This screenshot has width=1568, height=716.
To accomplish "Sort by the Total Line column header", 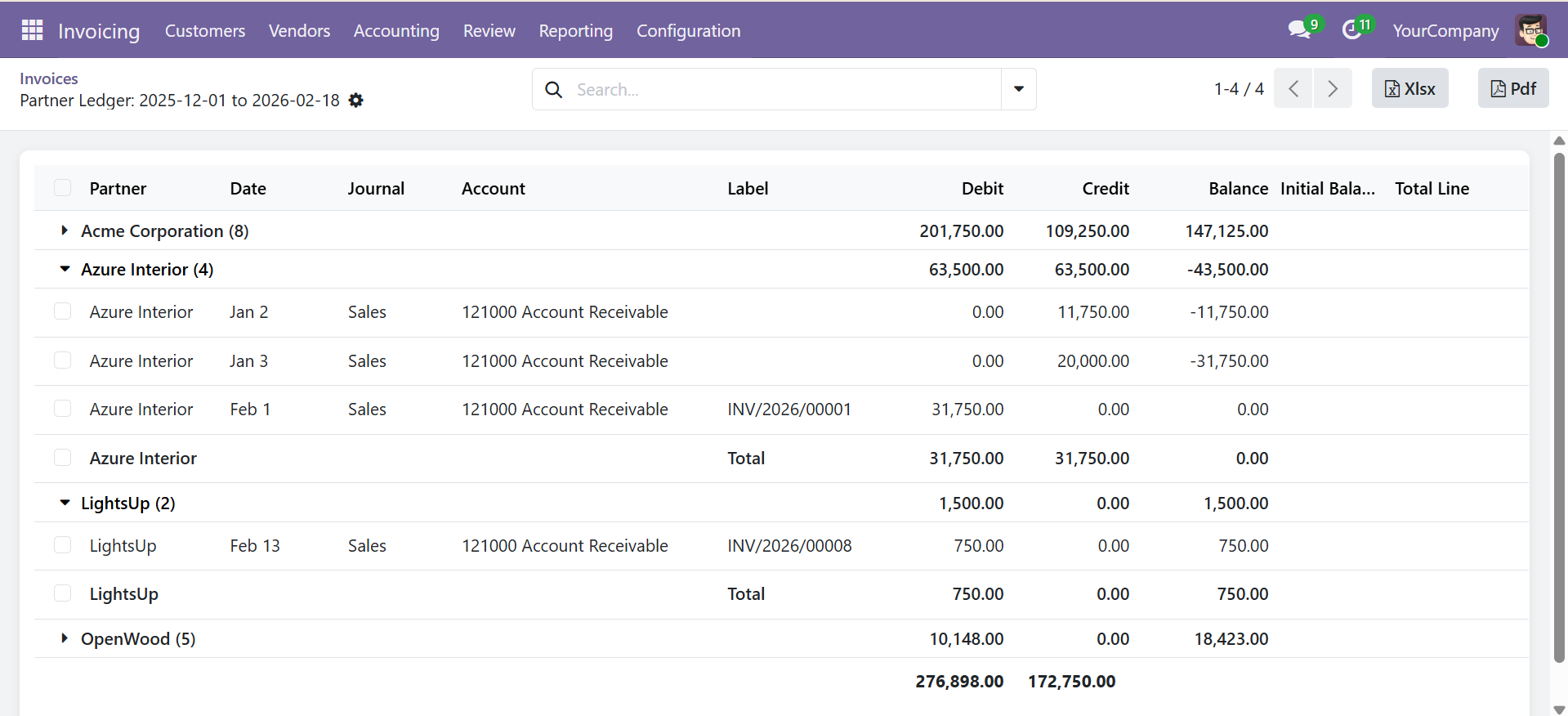I will tap(1432, 188).
